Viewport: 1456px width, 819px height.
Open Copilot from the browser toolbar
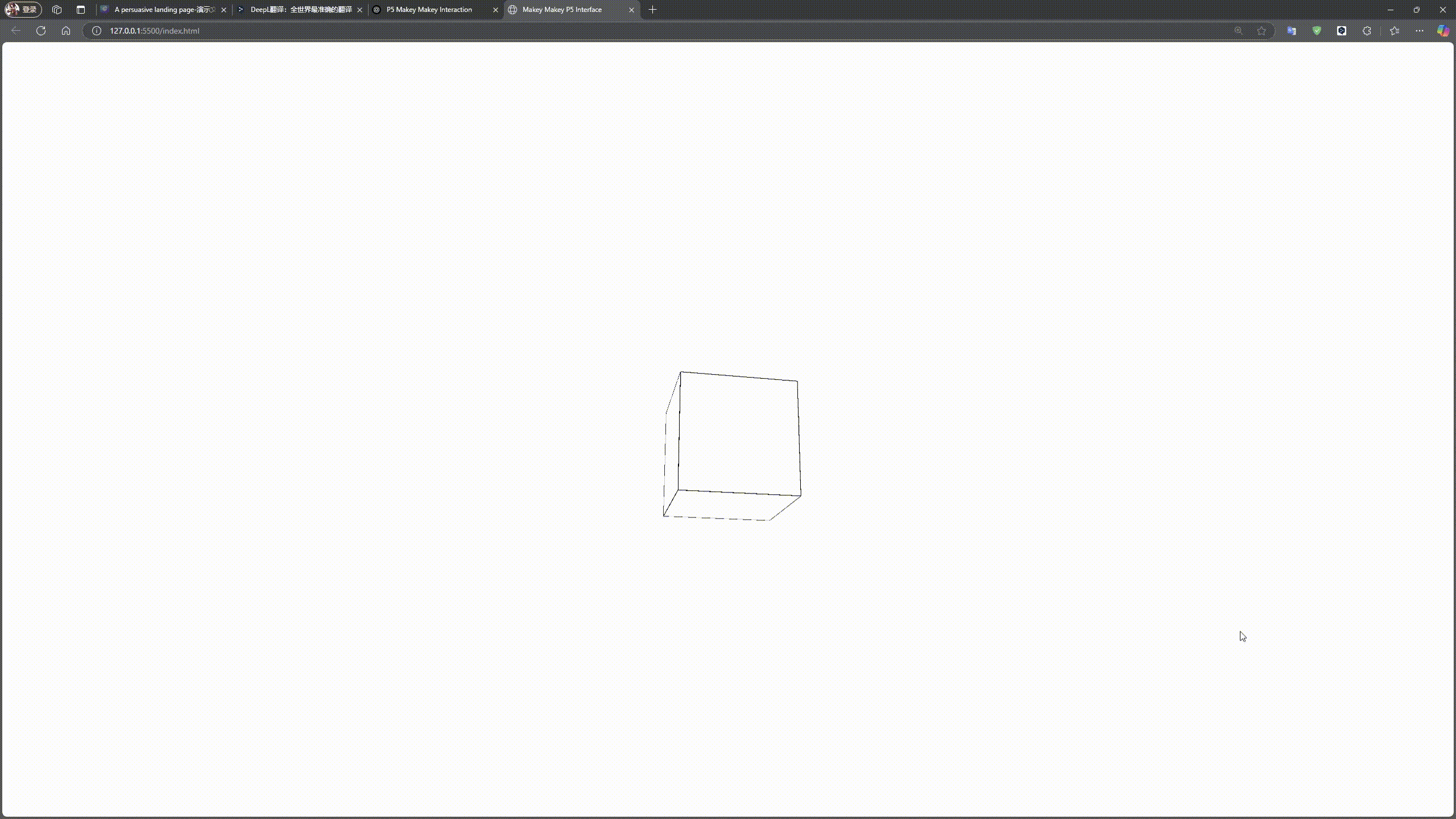(x=1443, y=31)
